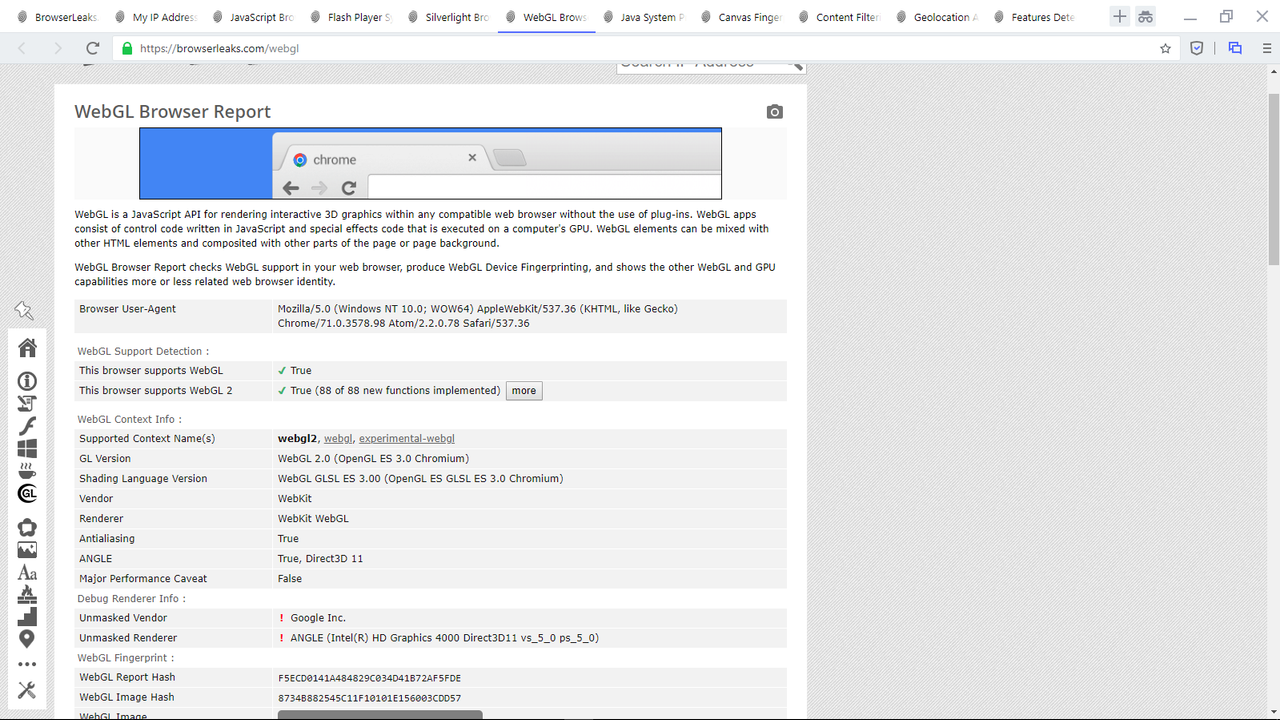Switch to the Silverlight tab
The height and width of the screenshot is (720, 1280).
coord(448,17)
